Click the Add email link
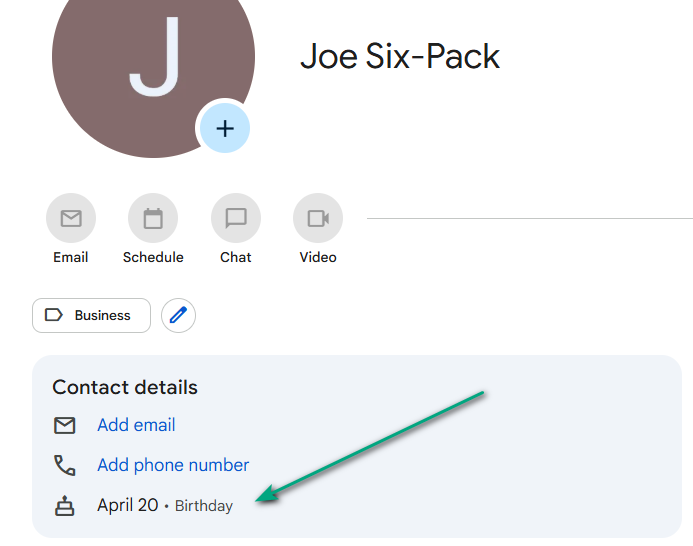The height and width of the screenshot is (546, 693). click(x=136, y=425)
